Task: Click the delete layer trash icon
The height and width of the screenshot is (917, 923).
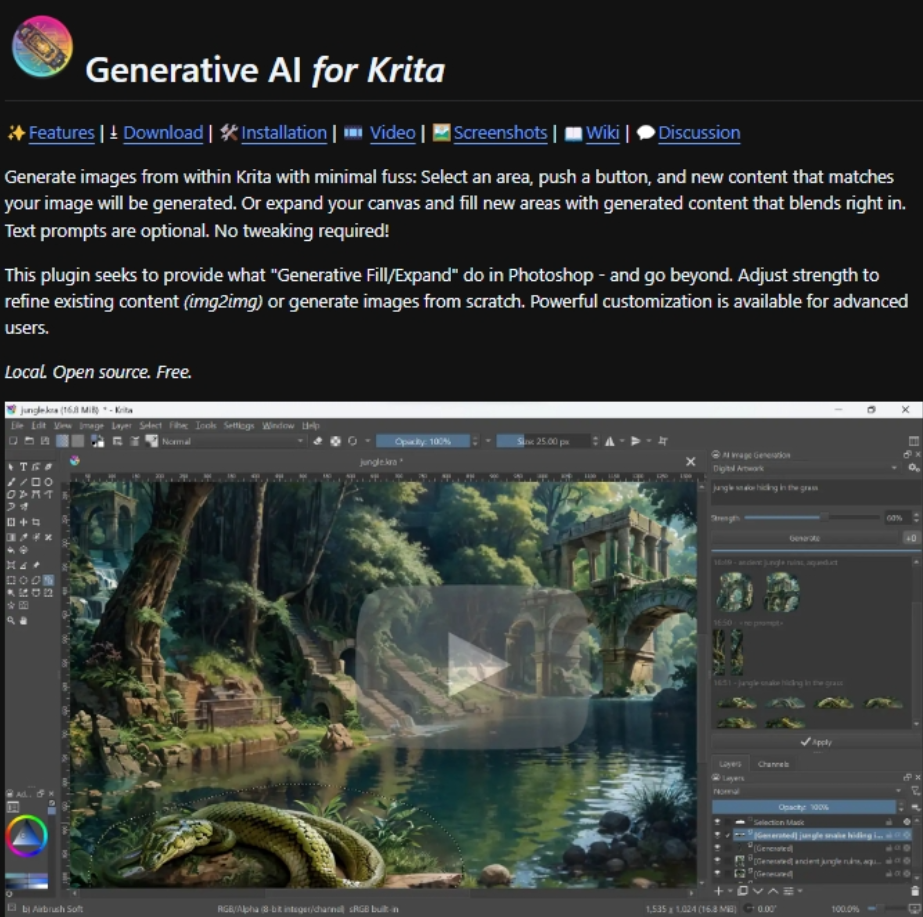Action: [x=915, y=890]
